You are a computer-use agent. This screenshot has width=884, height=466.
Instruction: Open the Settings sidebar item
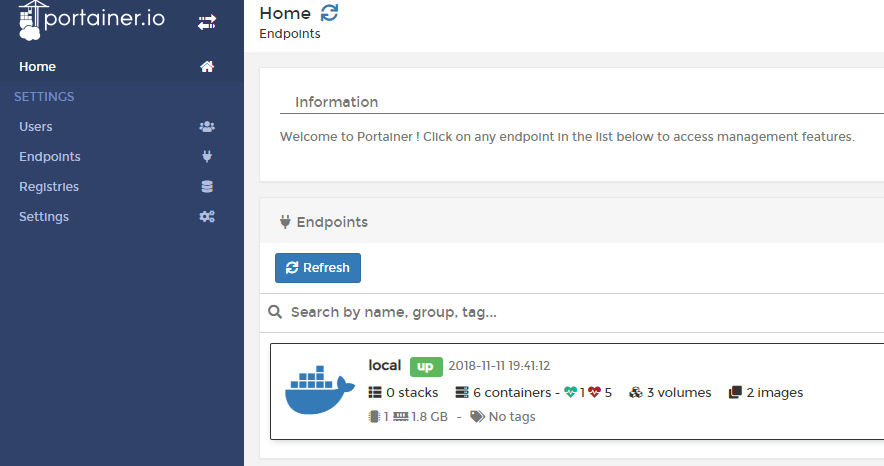(x=44, y=217)
